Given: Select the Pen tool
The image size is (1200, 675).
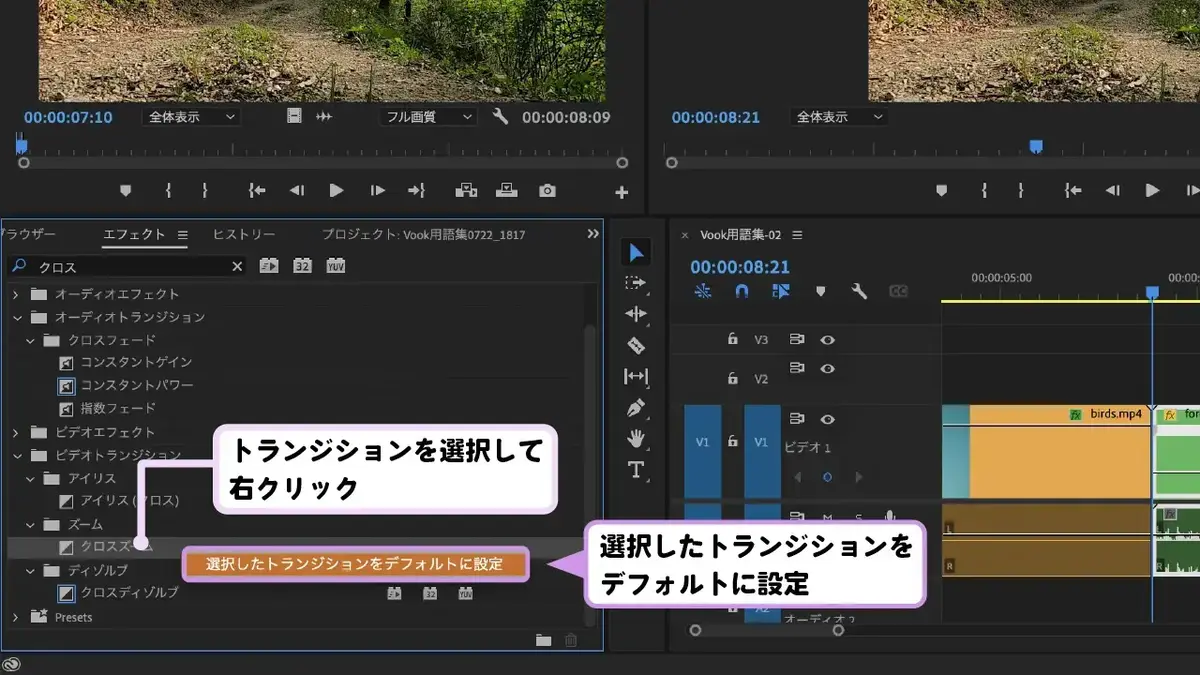Looking at the screenshot, I should pyautogui.click(x=636, y=408).
